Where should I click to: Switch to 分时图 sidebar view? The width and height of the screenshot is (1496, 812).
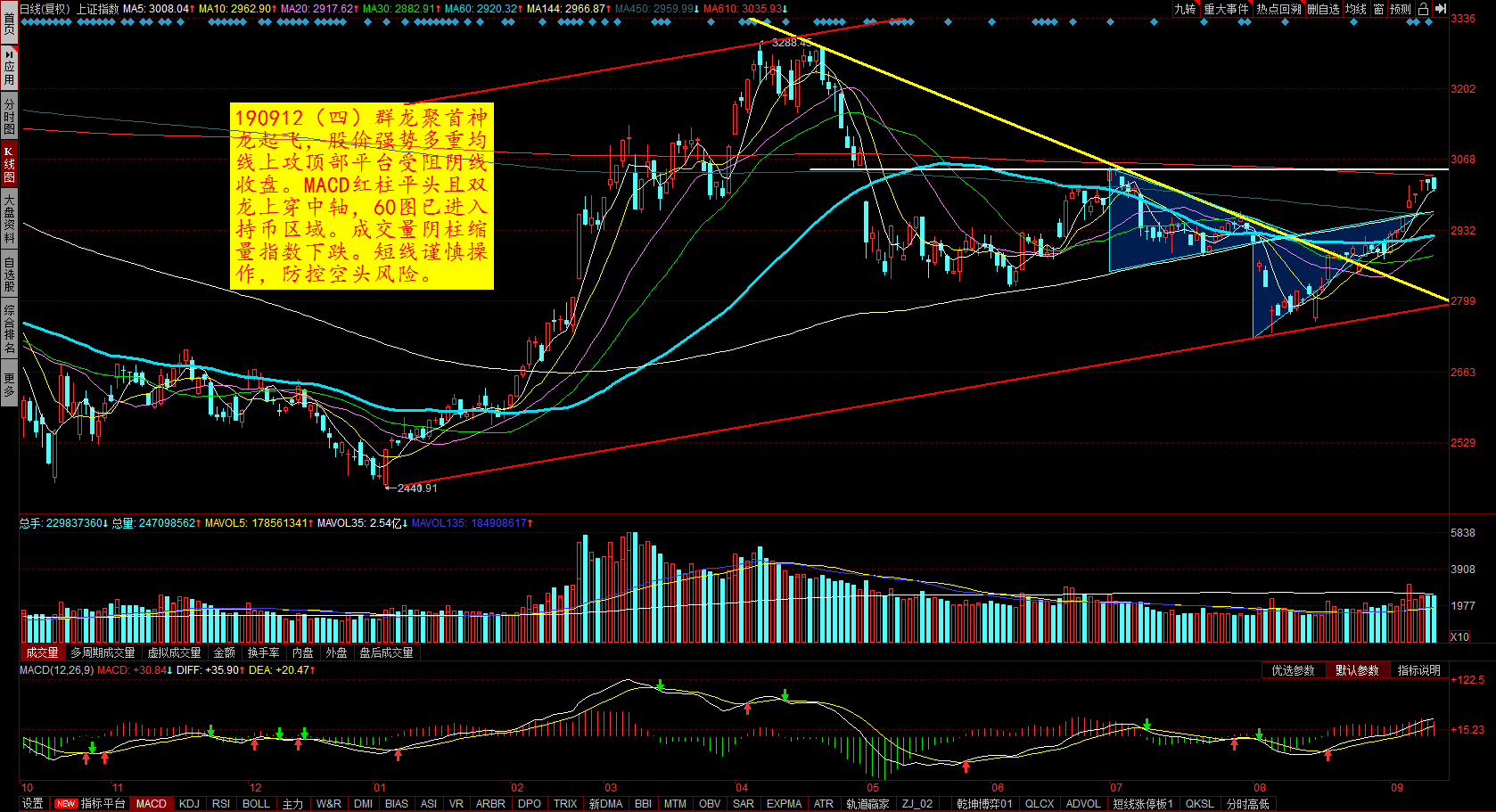(9, 117)
